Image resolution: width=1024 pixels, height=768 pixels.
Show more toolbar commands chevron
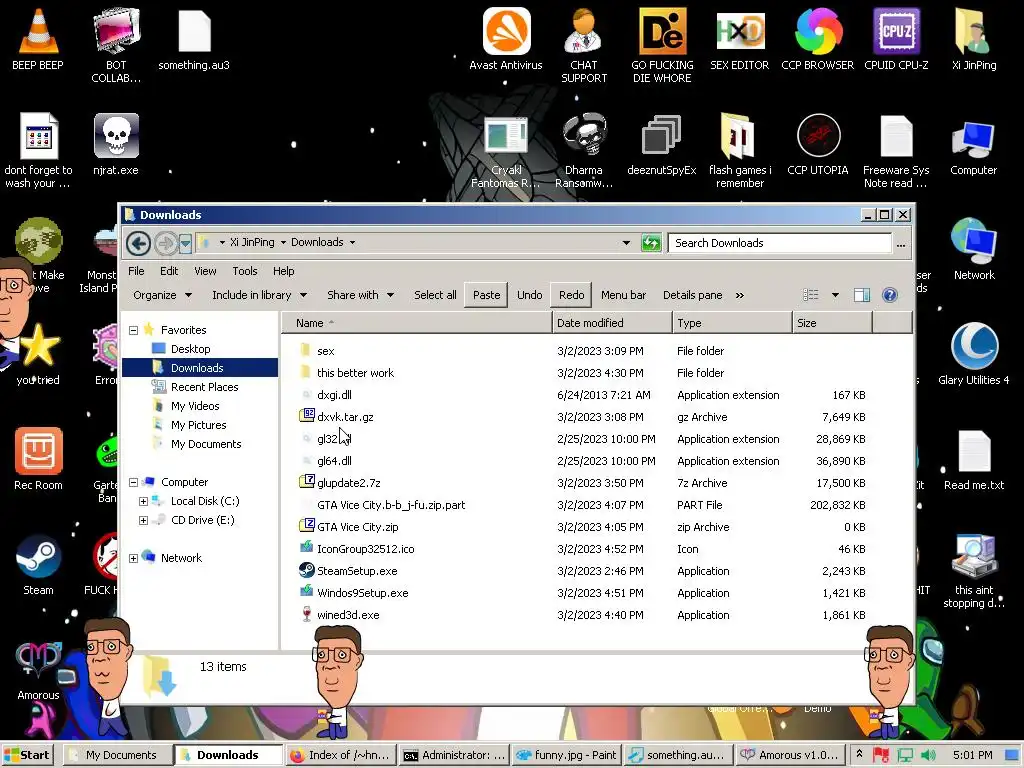(x=739, y=295)
